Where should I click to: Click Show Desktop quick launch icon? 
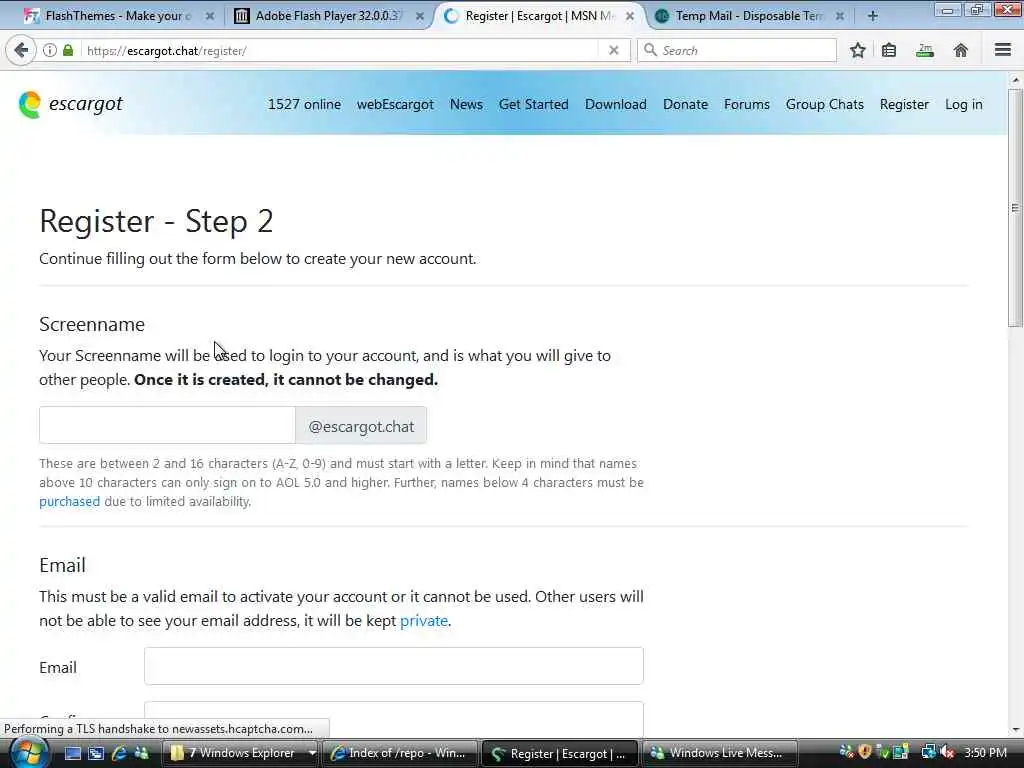(73, 754)
